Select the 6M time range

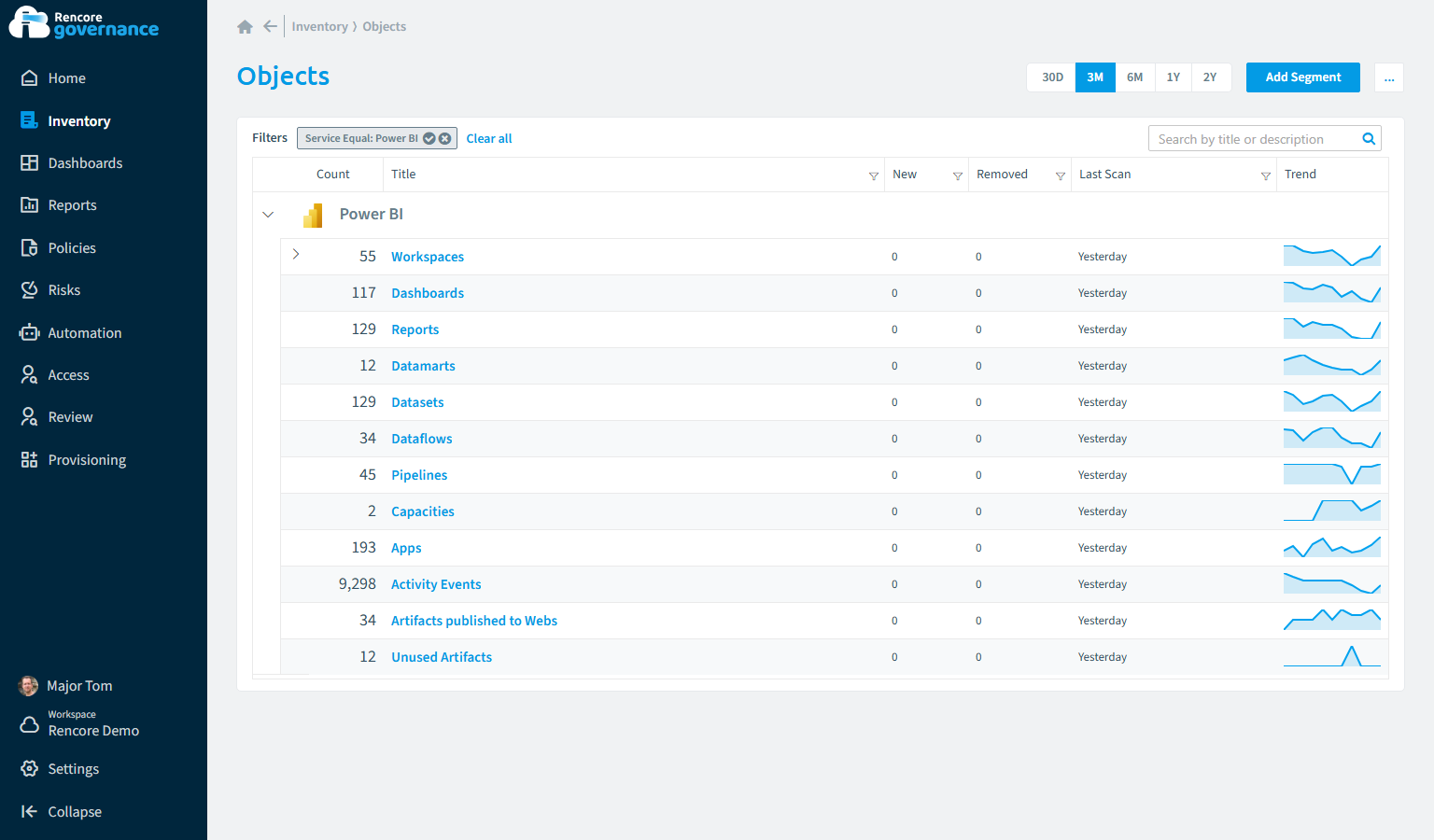pos(1135,77)
